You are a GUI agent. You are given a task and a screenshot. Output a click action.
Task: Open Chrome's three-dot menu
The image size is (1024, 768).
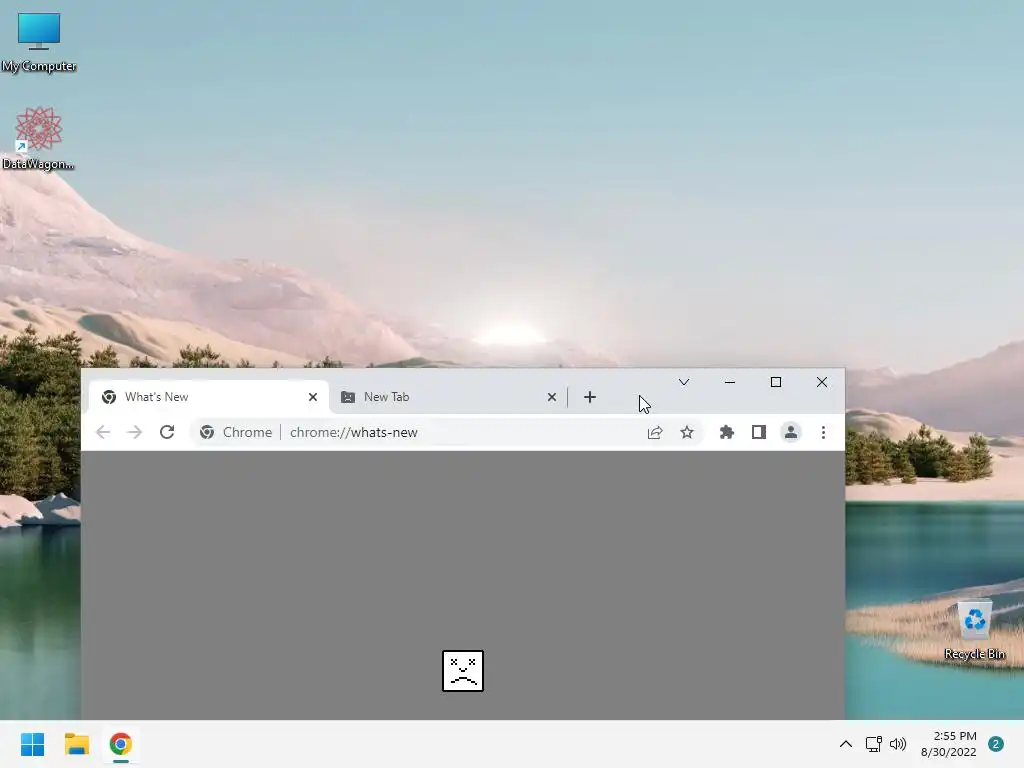click(824, 432)
